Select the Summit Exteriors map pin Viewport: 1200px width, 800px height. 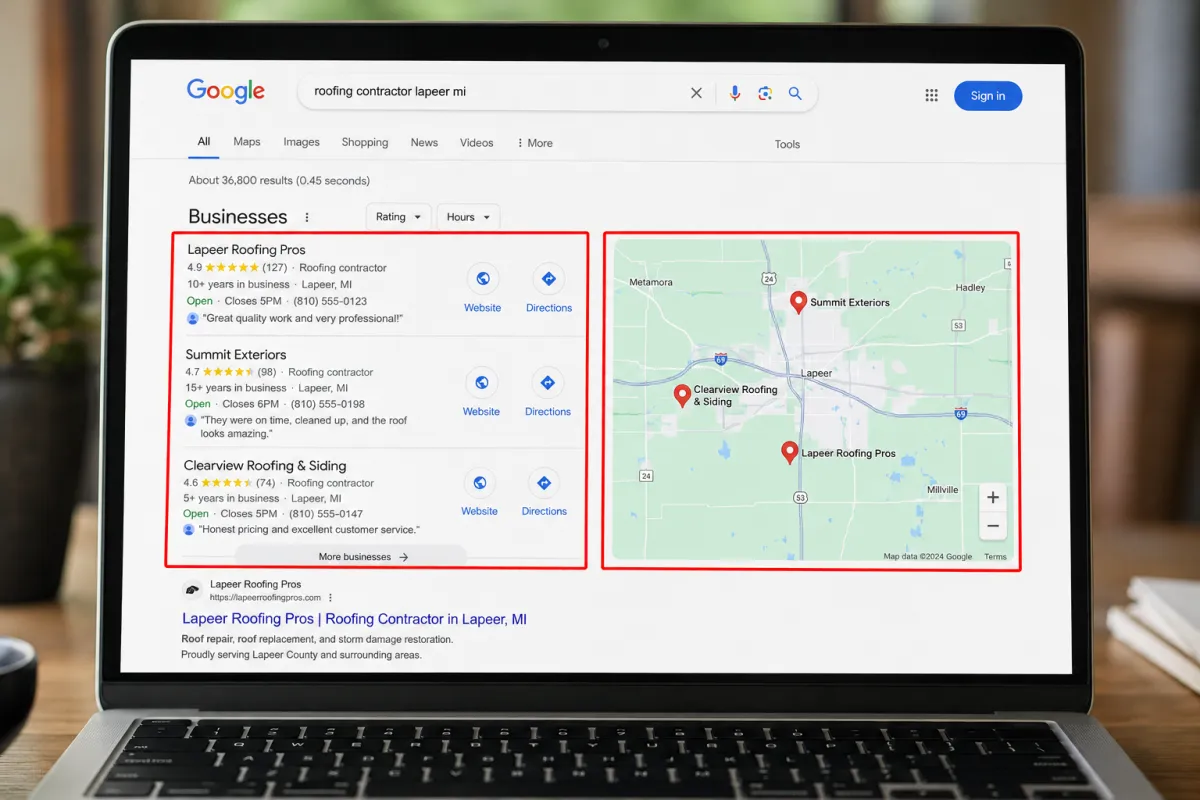(x=798, y=302)
